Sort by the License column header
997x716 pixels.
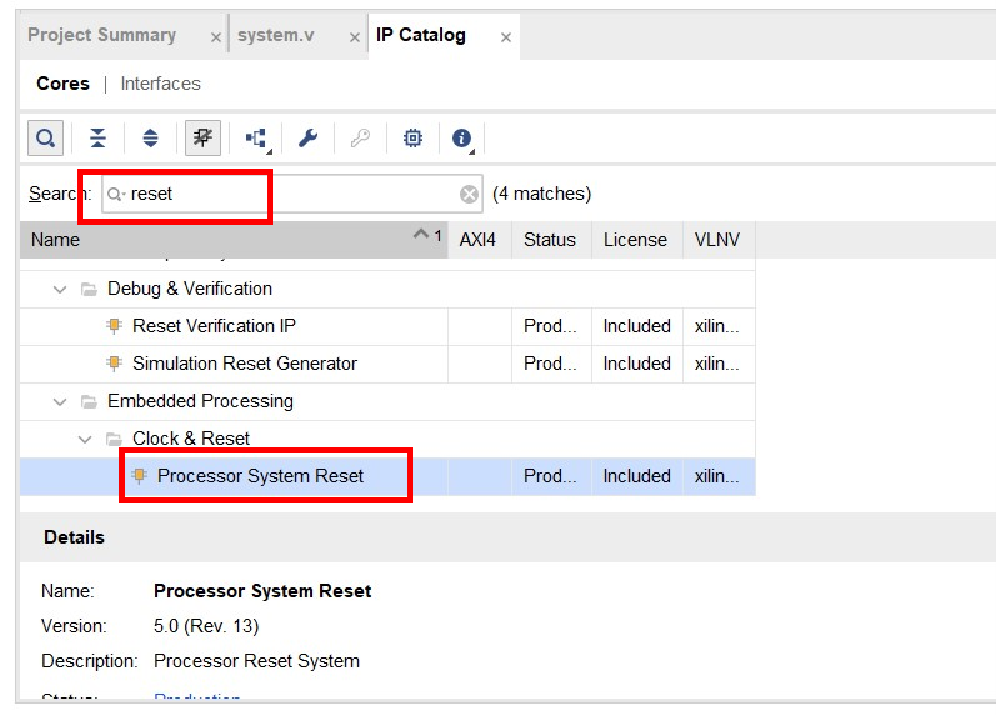[636, 240]
